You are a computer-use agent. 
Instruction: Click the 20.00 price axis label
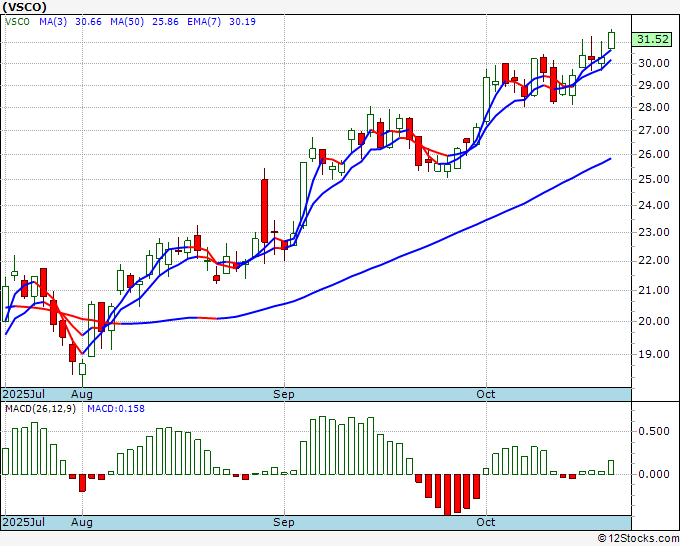click(x=653, y=321)
